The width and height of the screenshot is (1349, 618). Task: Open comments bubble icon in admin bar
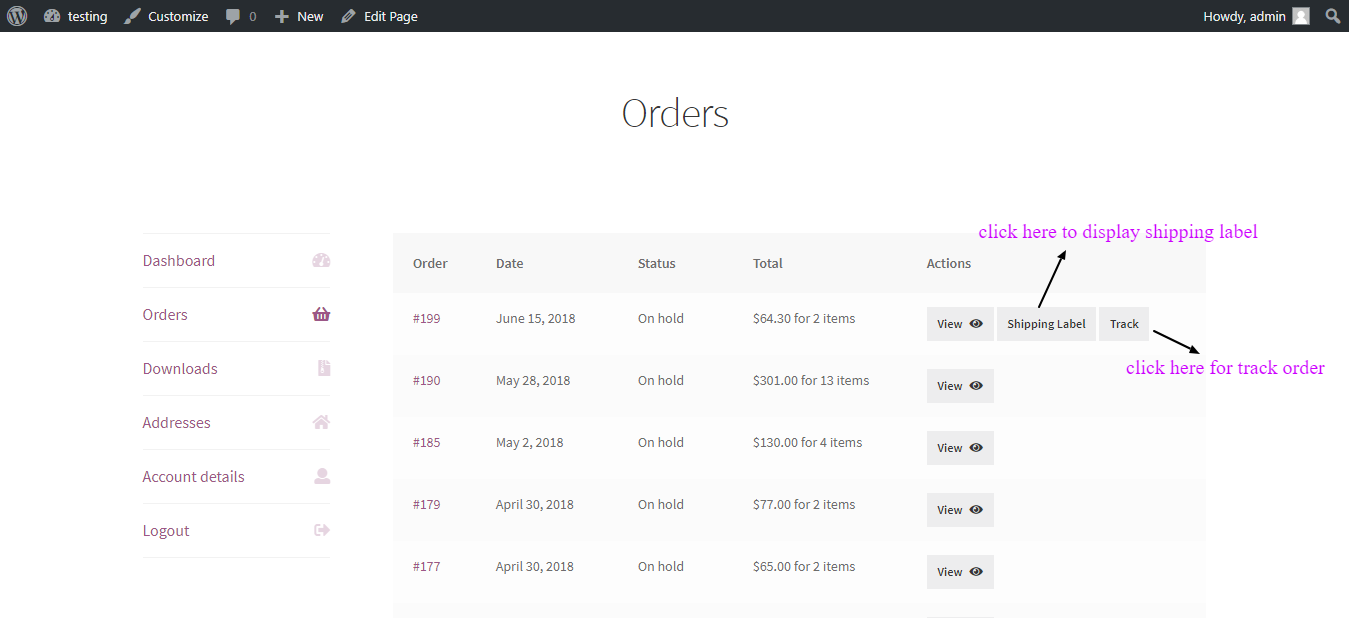click(233, 16)
